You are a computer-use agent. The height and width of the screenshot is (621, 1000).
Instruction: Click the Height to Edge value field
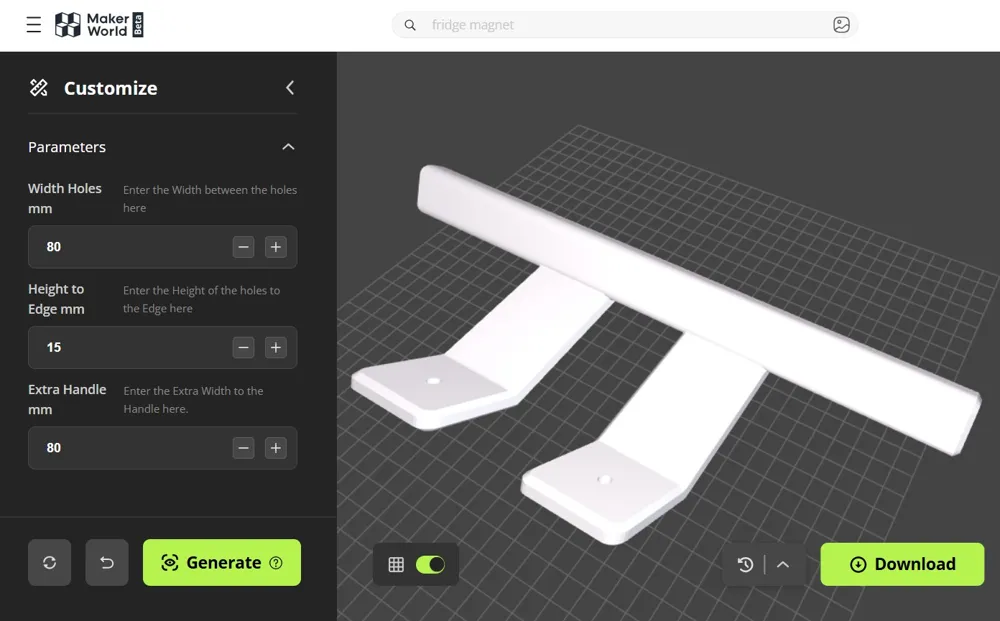click(x=163, y=347)
